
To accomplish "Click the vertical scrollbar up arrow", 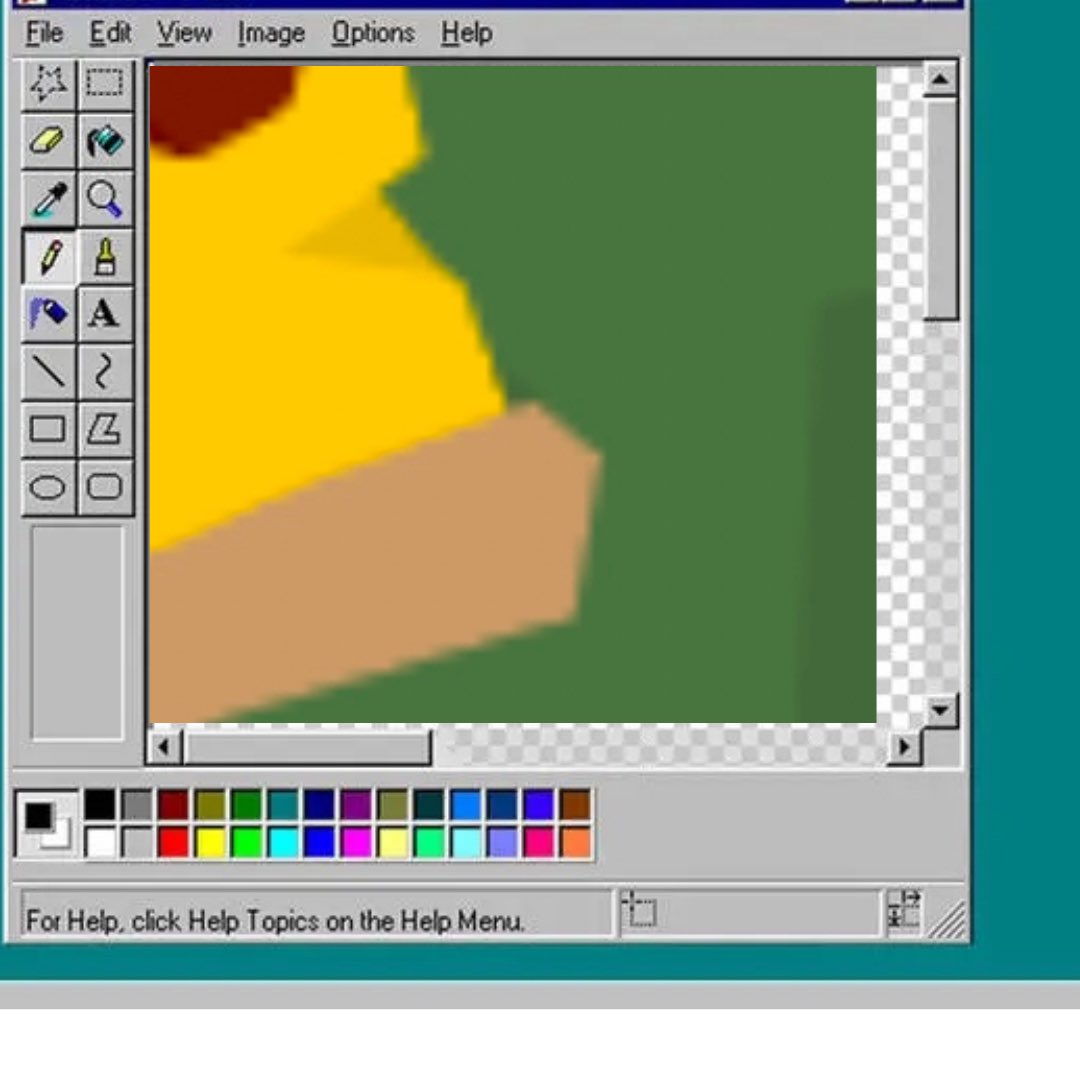I will click(940, 81).
